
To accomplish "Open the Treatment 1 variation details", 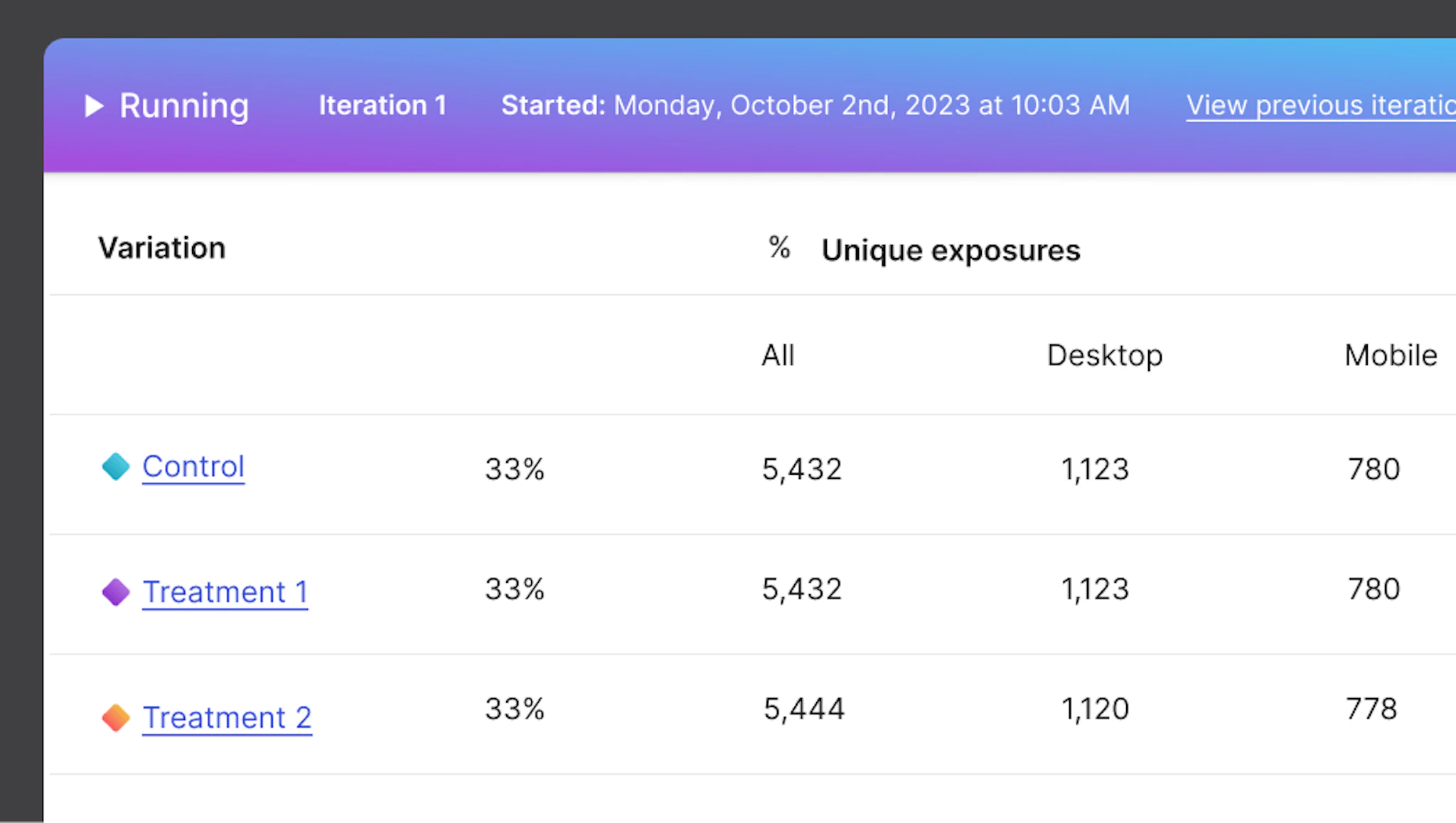I will 225,591.
